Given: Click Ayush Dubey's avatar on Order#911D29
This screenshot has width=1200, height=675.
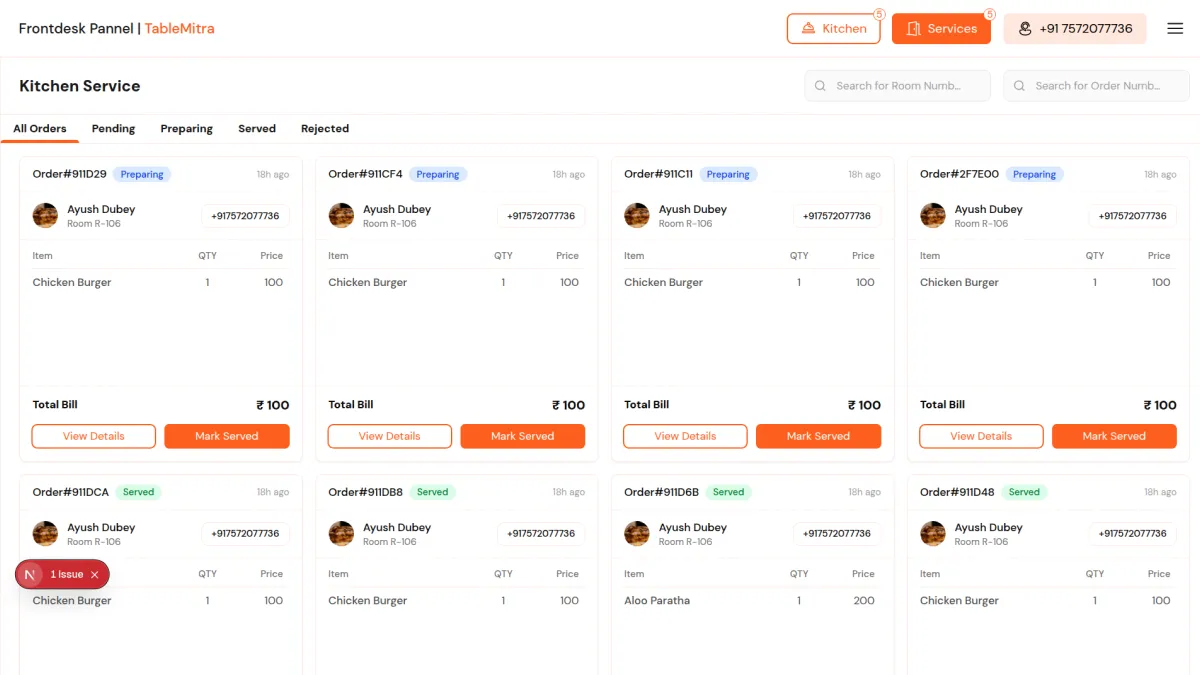Looking at the screenshot, I should pos(45,215).
